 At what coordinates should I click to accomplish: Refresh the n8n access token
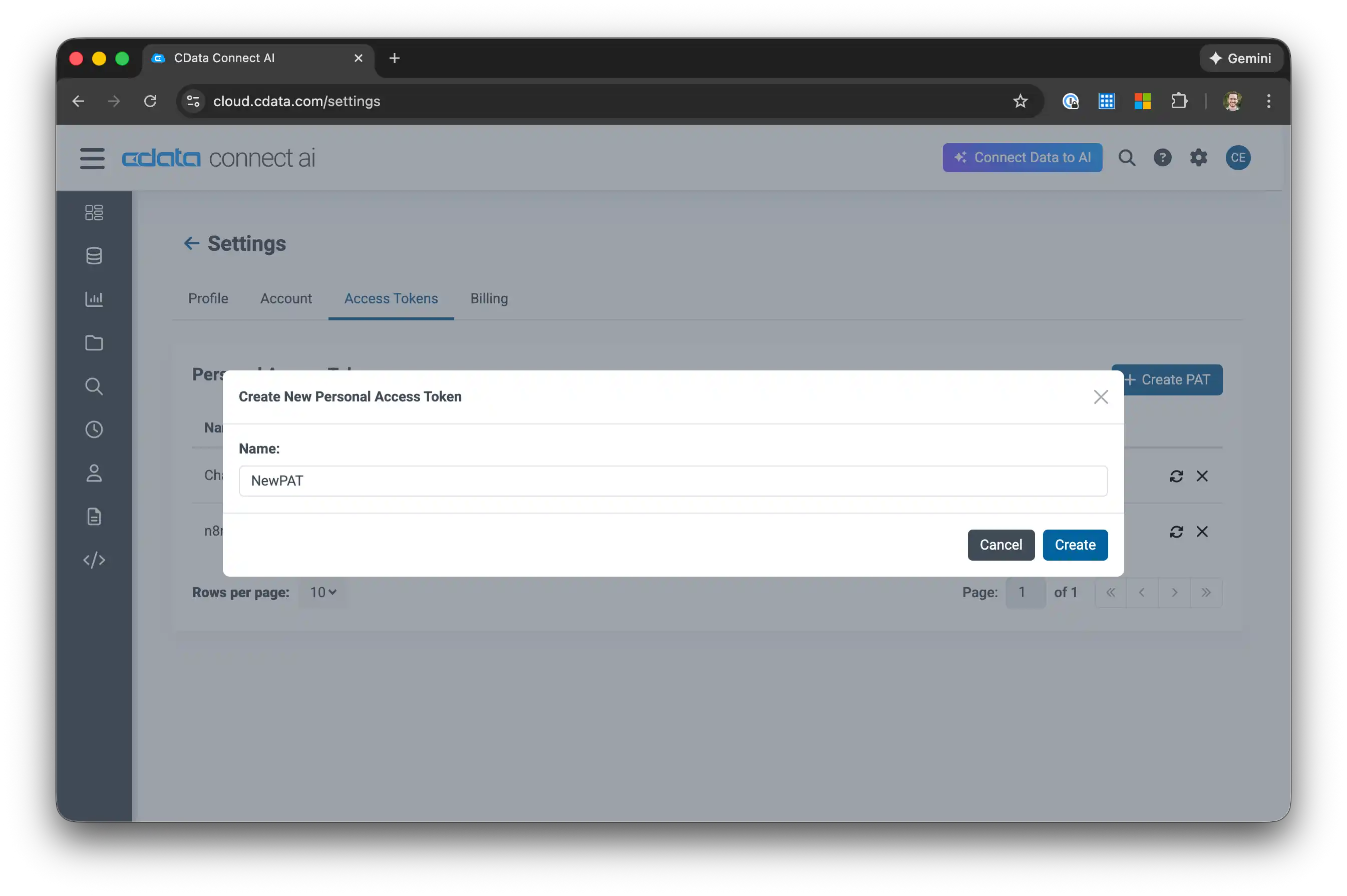pos(1177,532)
